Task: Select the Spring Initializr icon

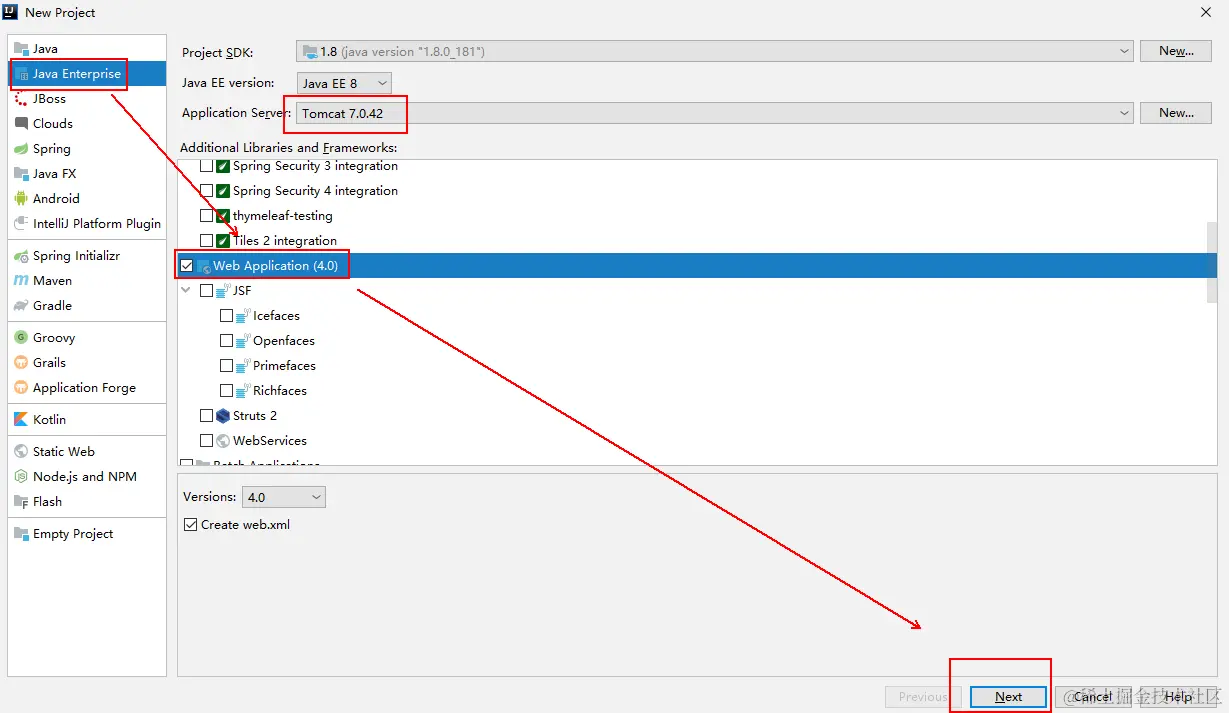Action: 21,256
